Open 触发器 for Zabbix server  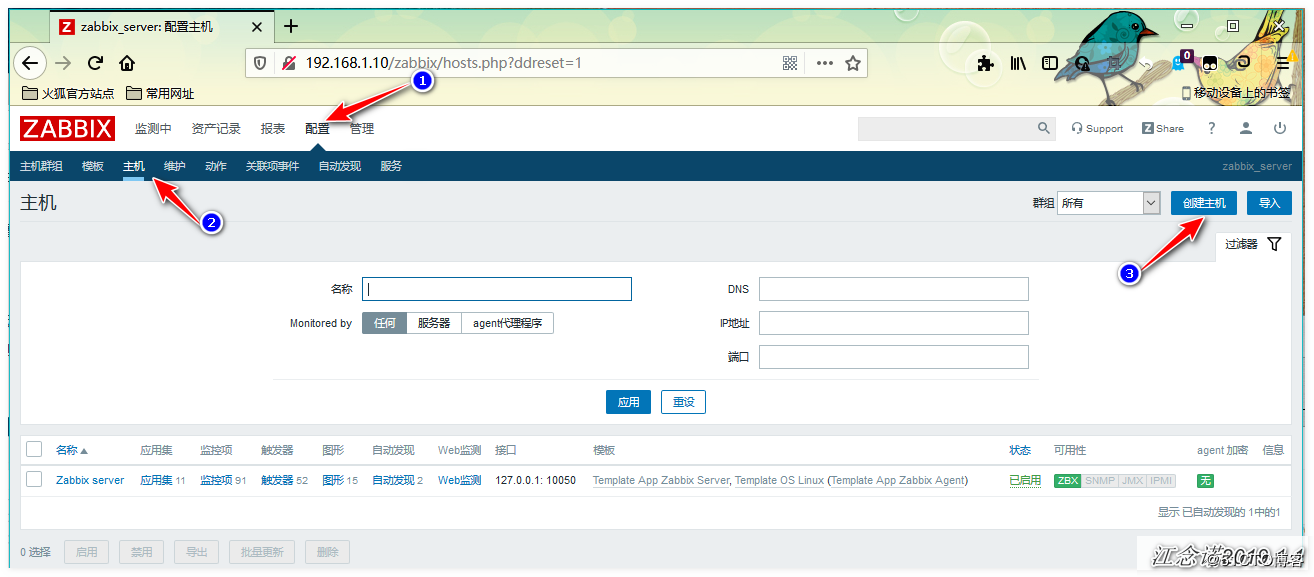[277, 480]
